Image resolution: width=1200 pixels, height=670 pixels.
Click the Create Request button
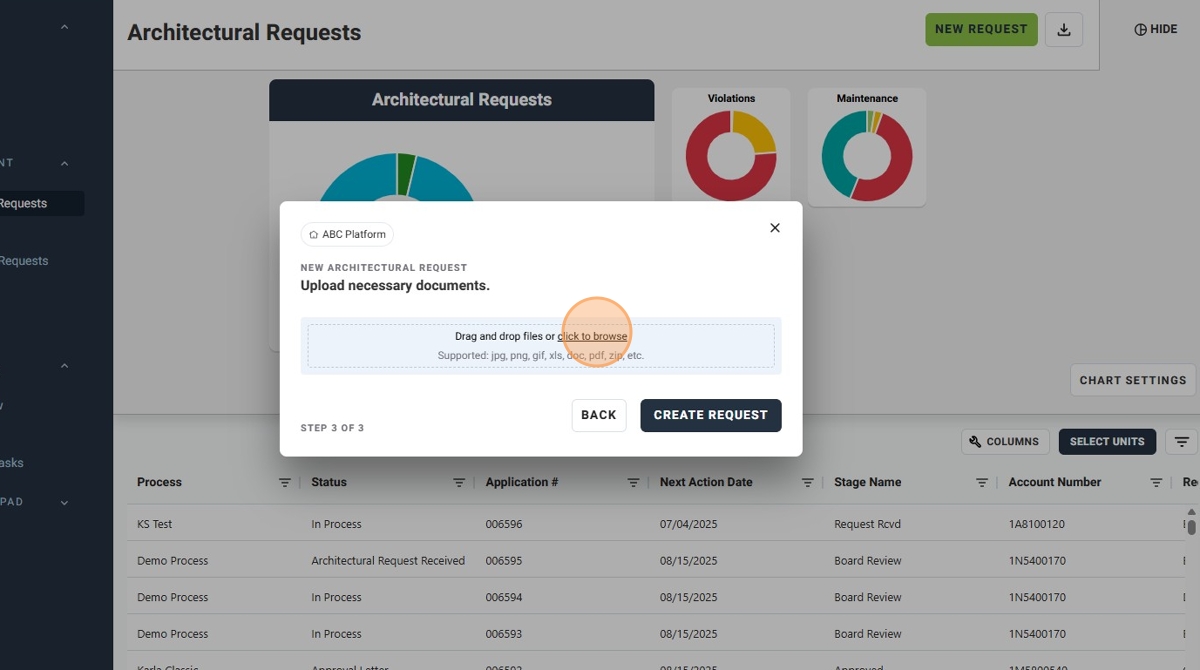tap(711, 415)
